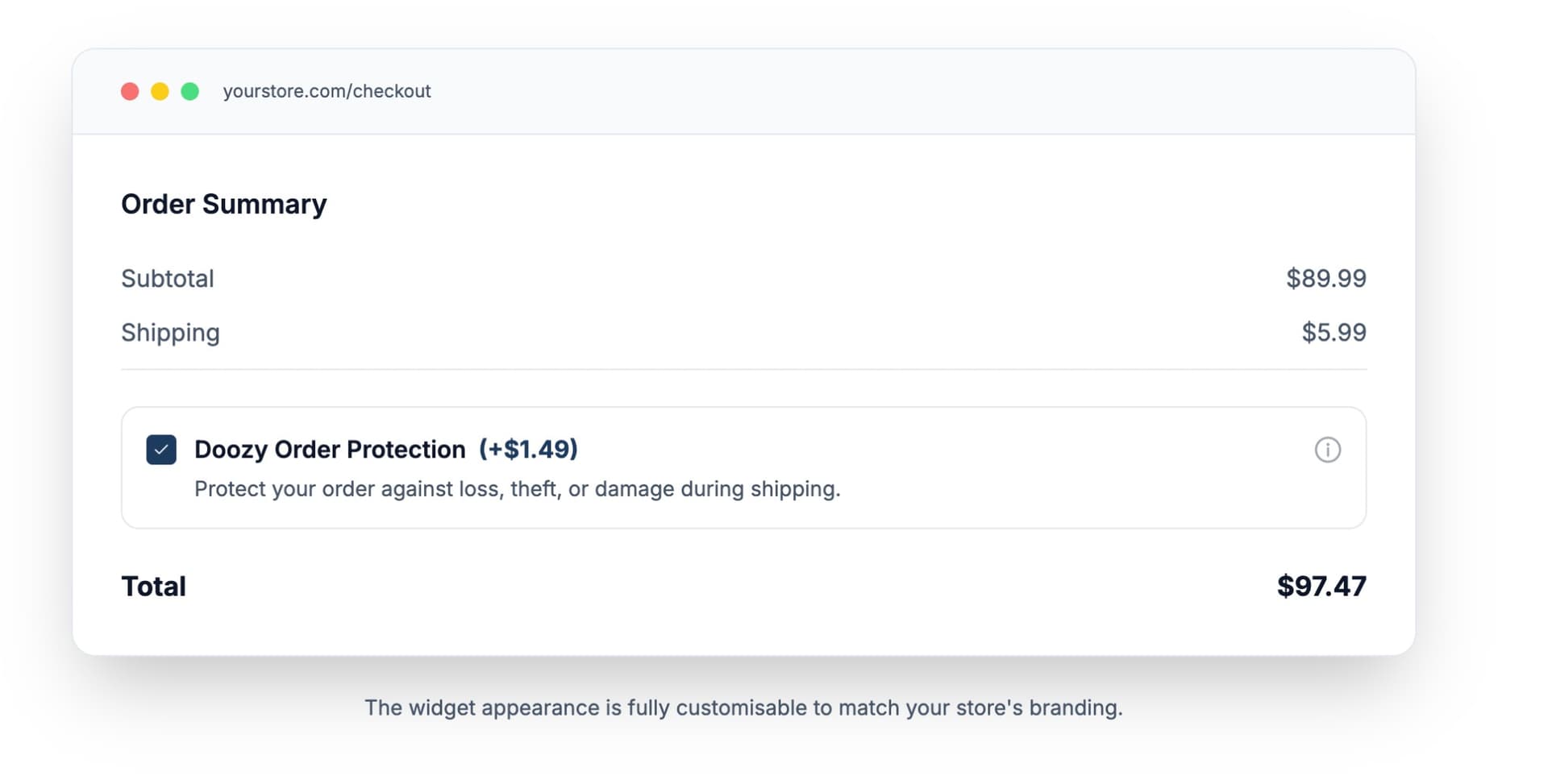Click the customisation caption below the widget
1548x784 pixels.
click(x=743, y=707)
